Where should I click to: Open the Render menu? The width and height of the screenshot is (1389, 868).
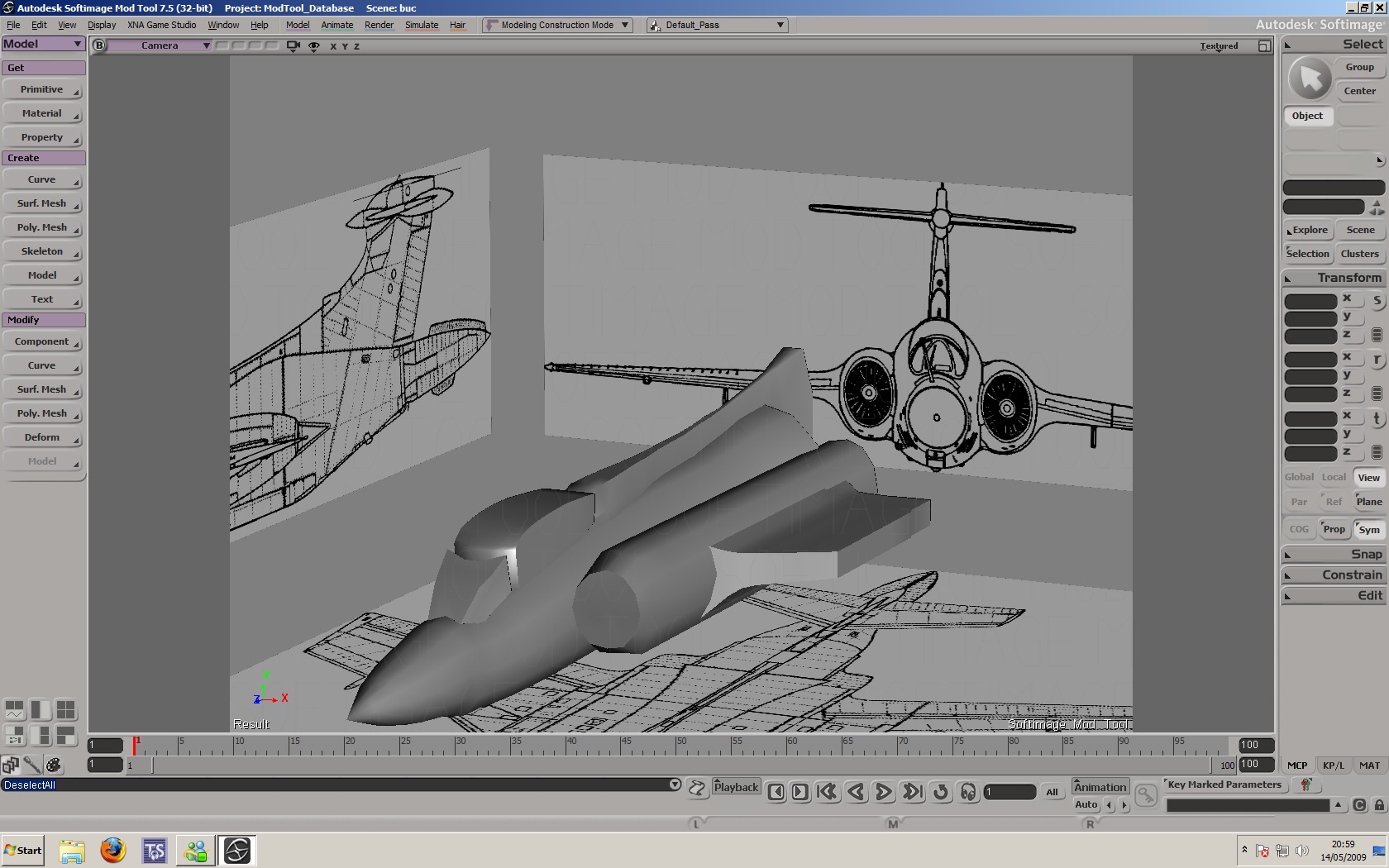point(379,25)
